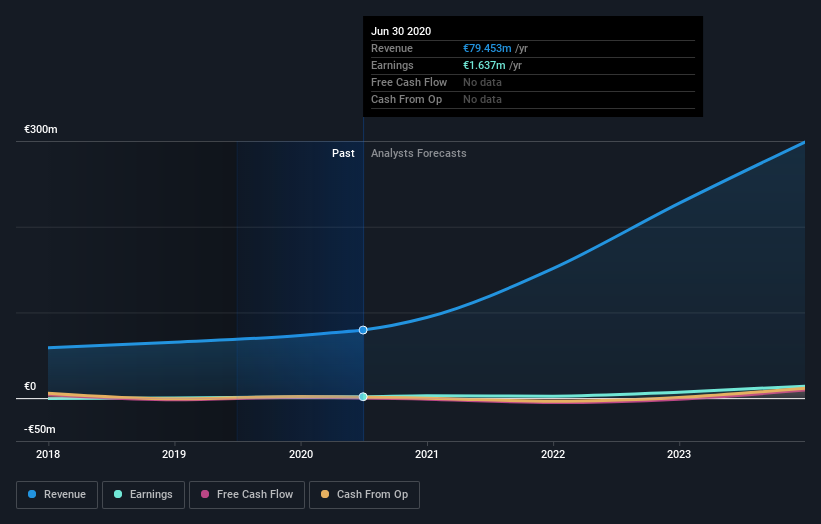This screenshot has height=524, width=821.
Task: Click the Earnings row label in tooltip
Action: coord(392,65)
